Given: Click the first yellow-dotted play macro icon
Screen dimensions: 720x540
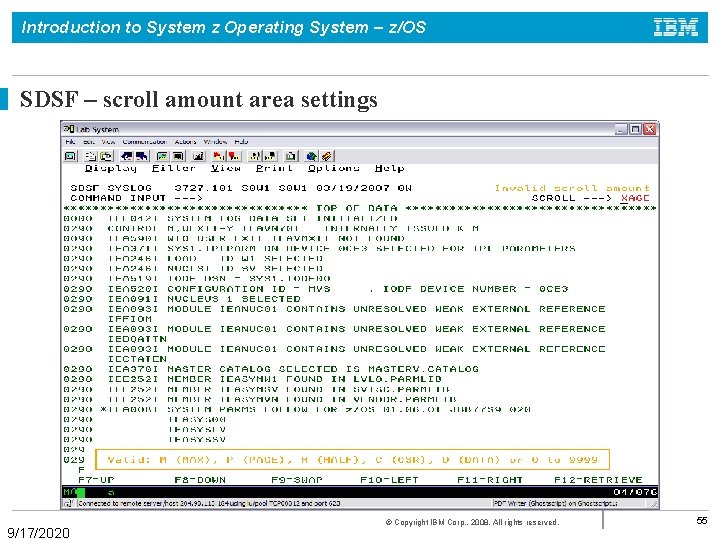Looking at the screenshot, I should pyautogui.click(x=255, y=157).
